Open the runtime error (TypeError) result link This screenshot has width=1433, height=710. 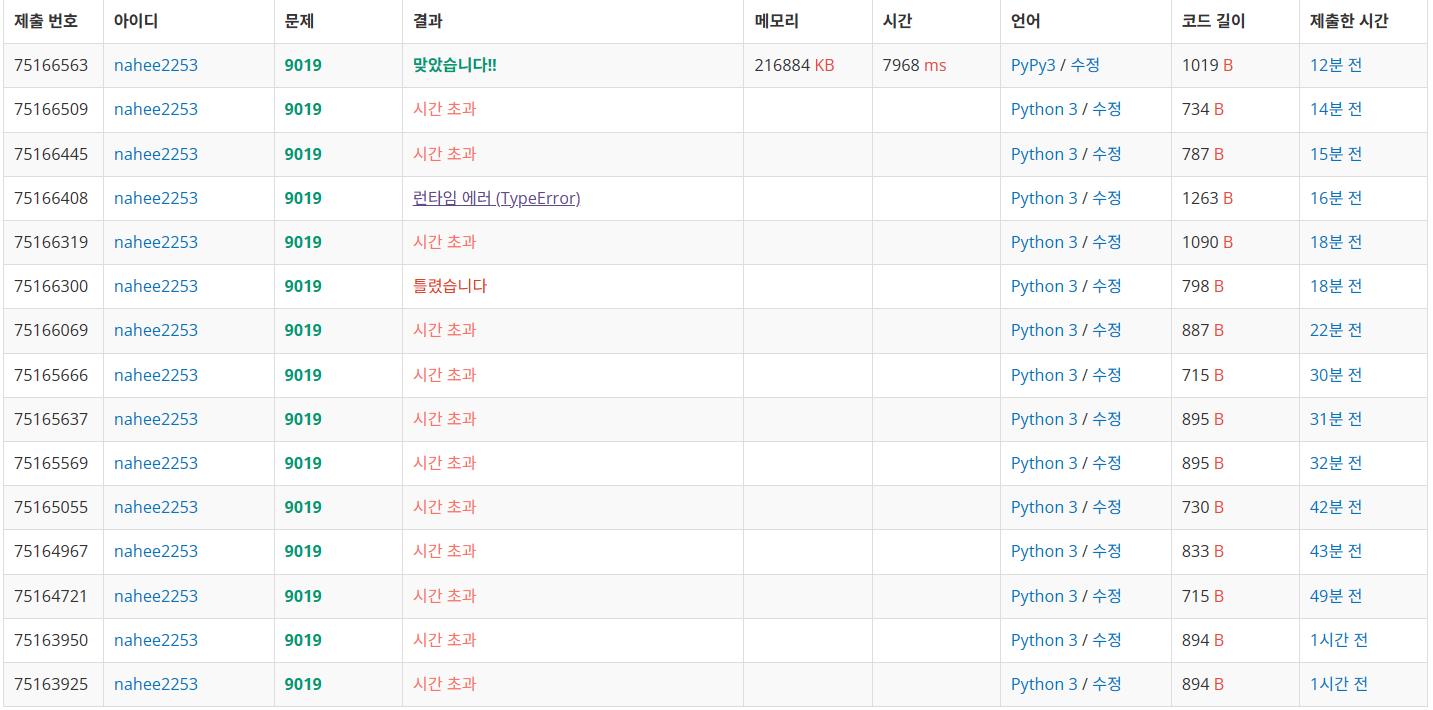496,198
